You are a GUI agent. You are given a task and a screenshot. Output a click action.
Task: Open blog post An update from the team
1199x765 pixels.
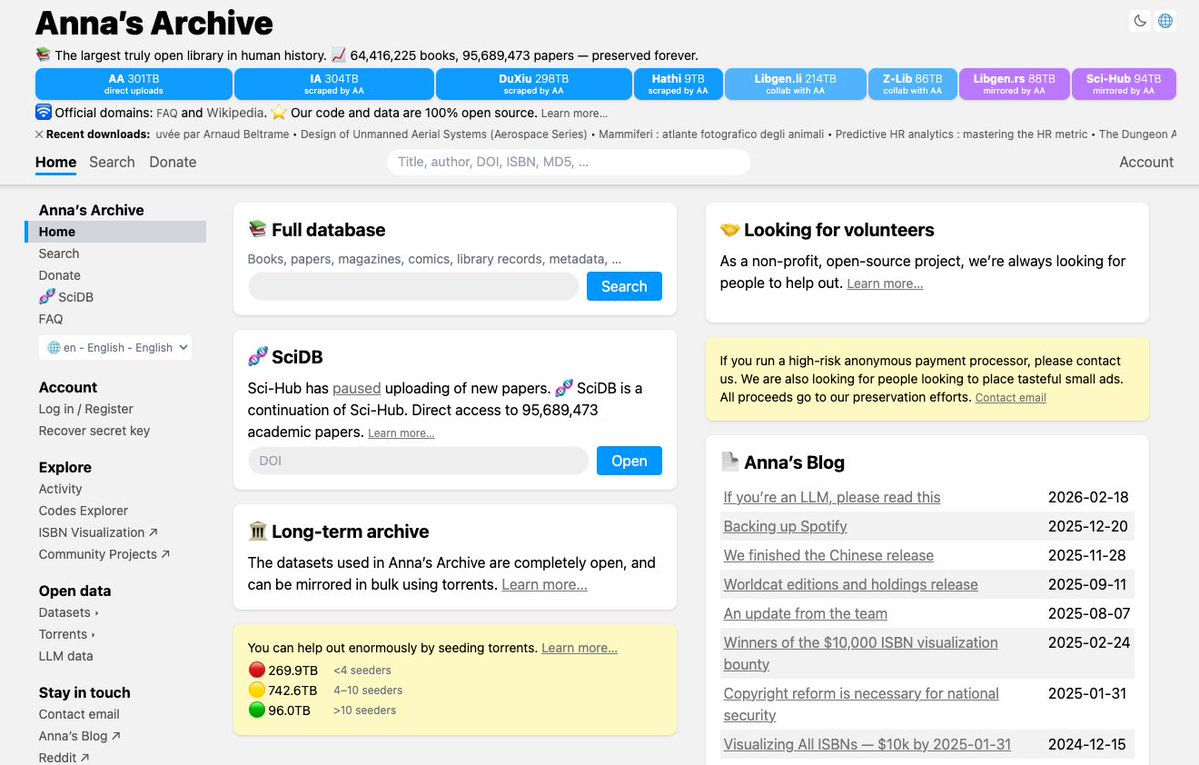coord(805,614)
